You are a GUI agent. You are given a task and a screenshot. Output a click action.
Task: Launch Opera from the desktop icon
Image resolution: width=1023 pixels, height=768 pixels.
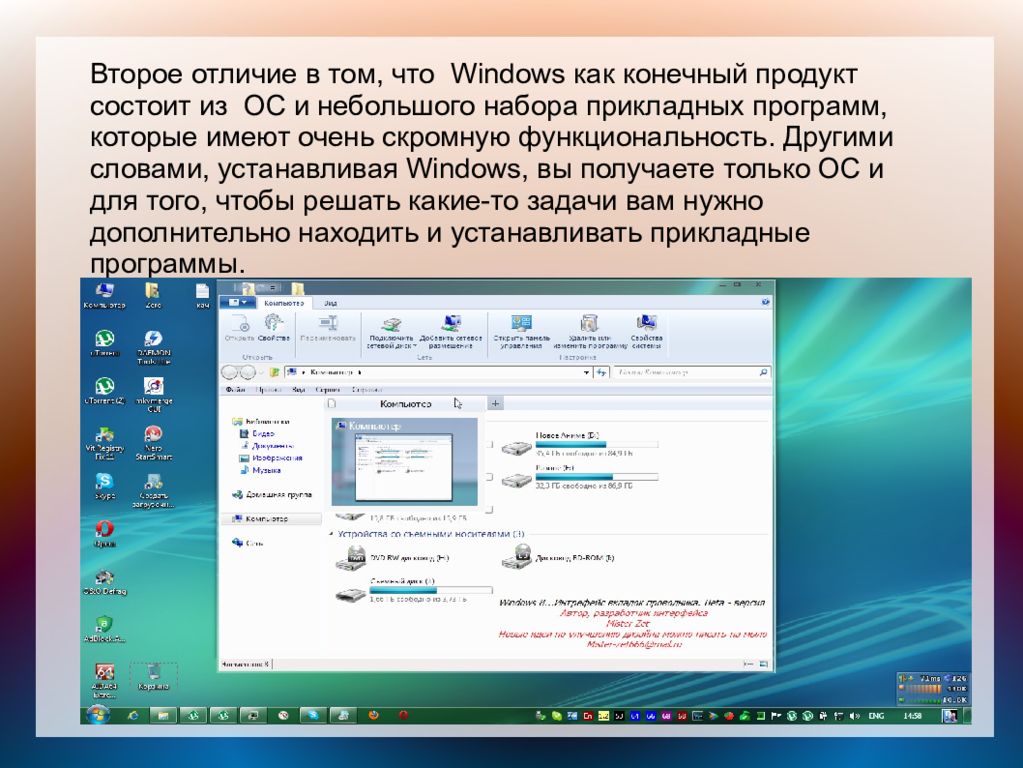click(104, 534)
